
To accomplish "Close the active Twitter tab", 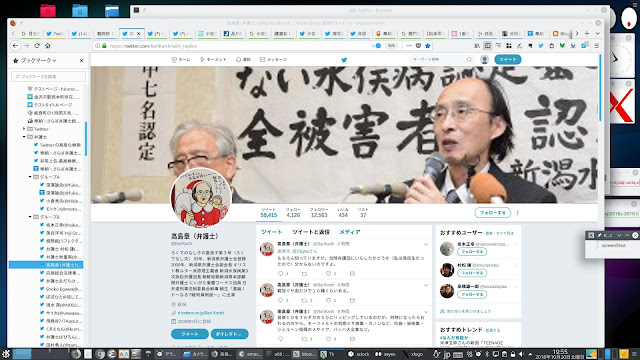I will coord(138,33).
